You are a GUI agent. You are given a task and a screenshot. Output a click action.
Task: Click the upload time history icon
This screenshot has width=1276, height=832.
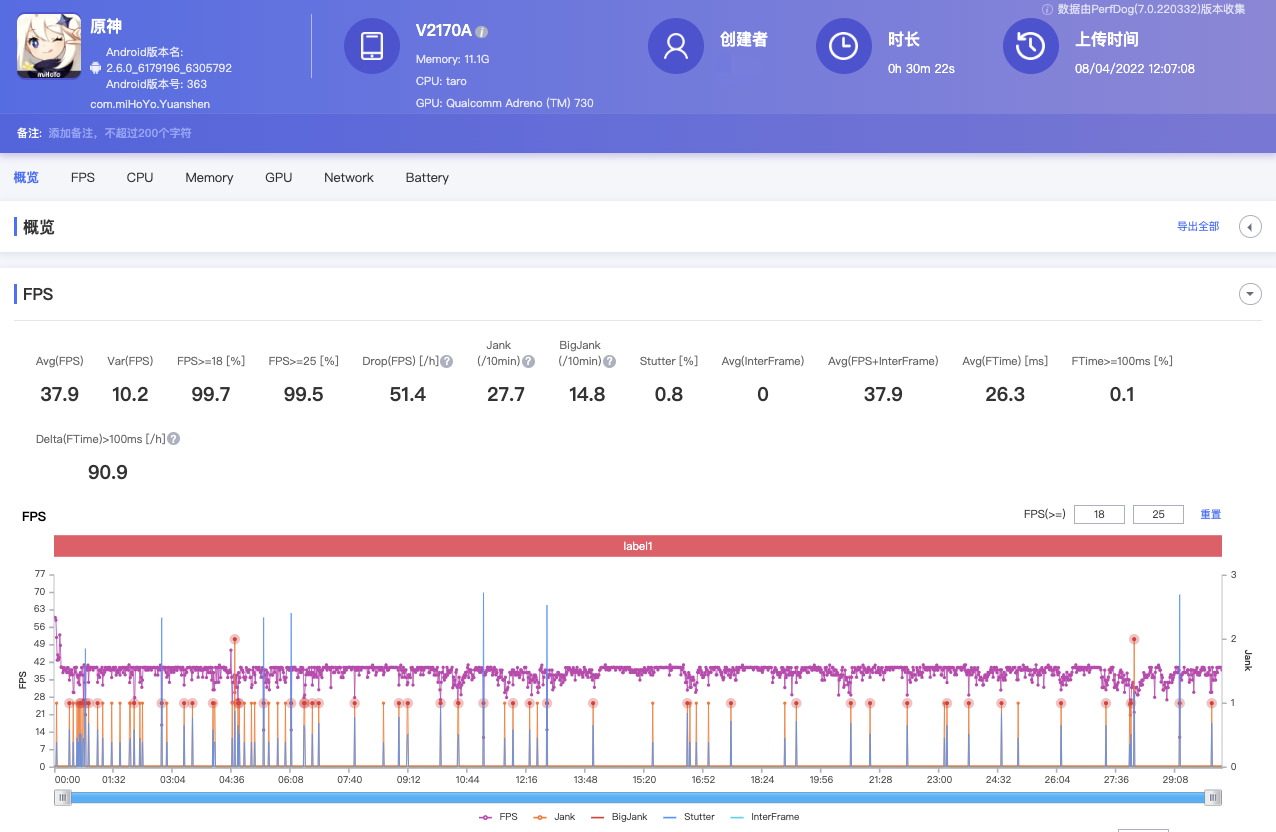pyautogui.click(x=1031, y=46)
